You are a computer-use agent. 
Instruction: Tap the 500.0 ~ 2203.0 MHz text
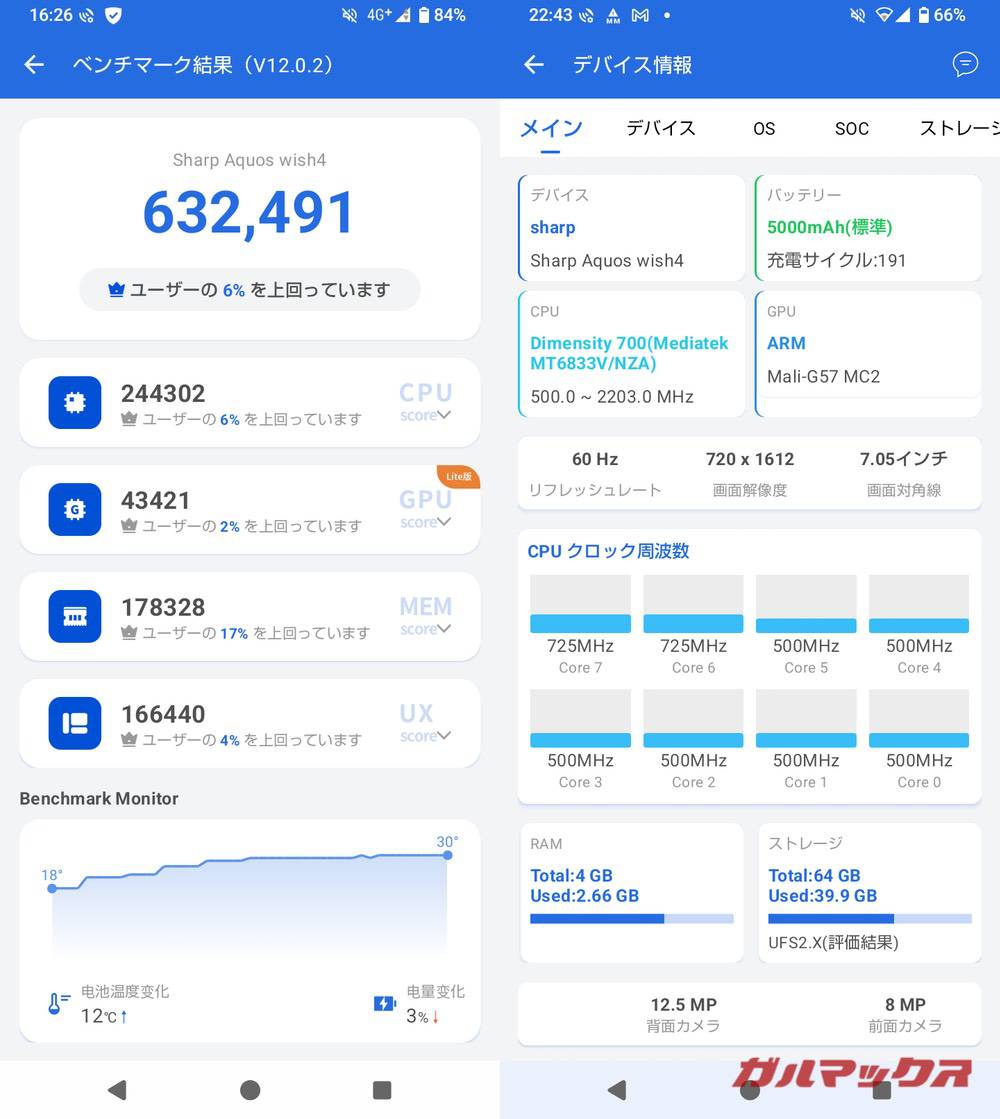[x=612, y=397]
